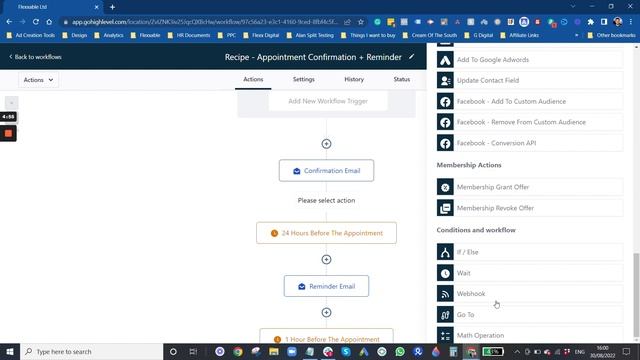Expand the Actions dropdown
The image size is (640, 360).
tap(38, 80)
